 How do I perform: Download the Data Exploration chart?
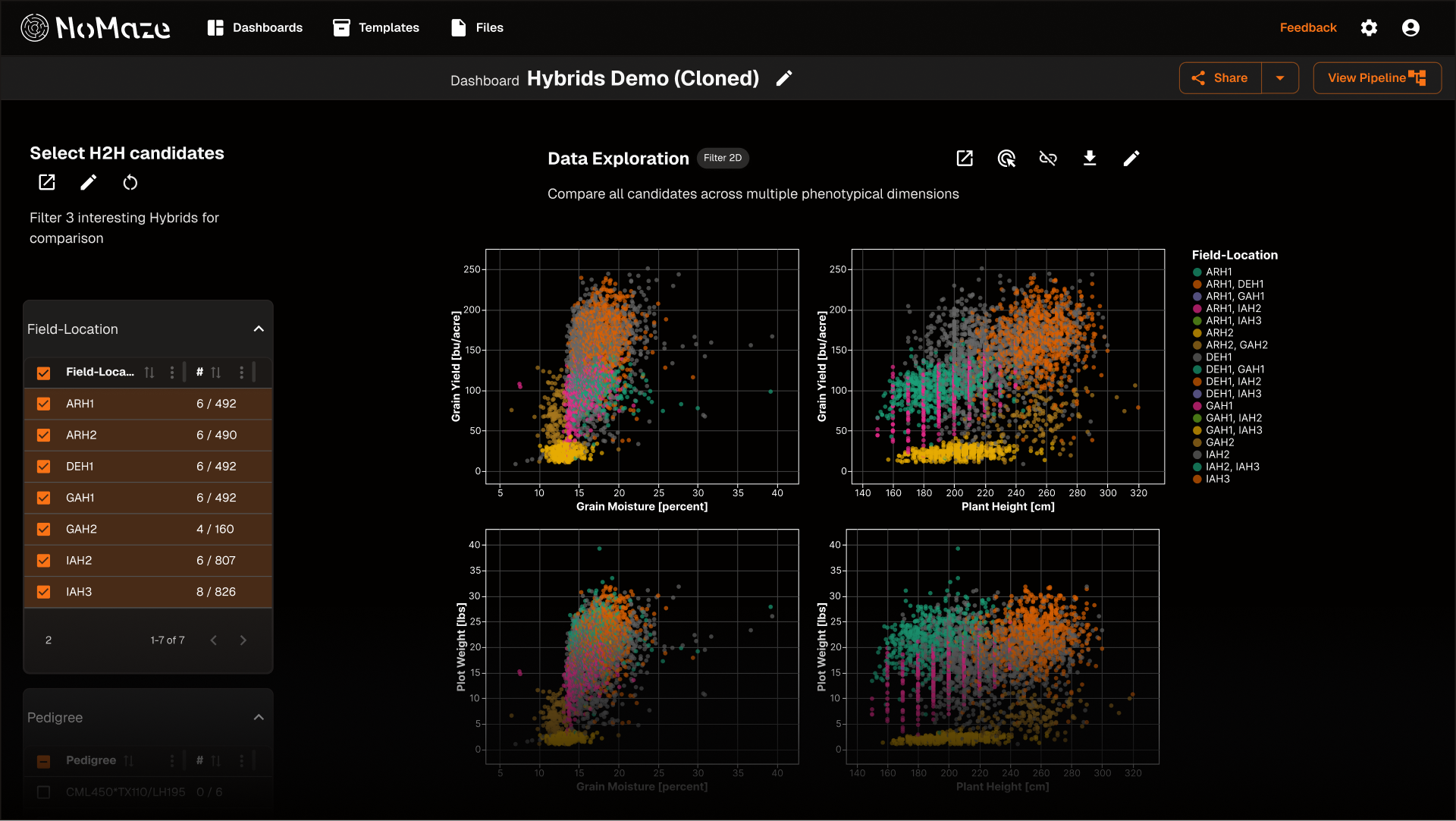tap(1090, 158)
